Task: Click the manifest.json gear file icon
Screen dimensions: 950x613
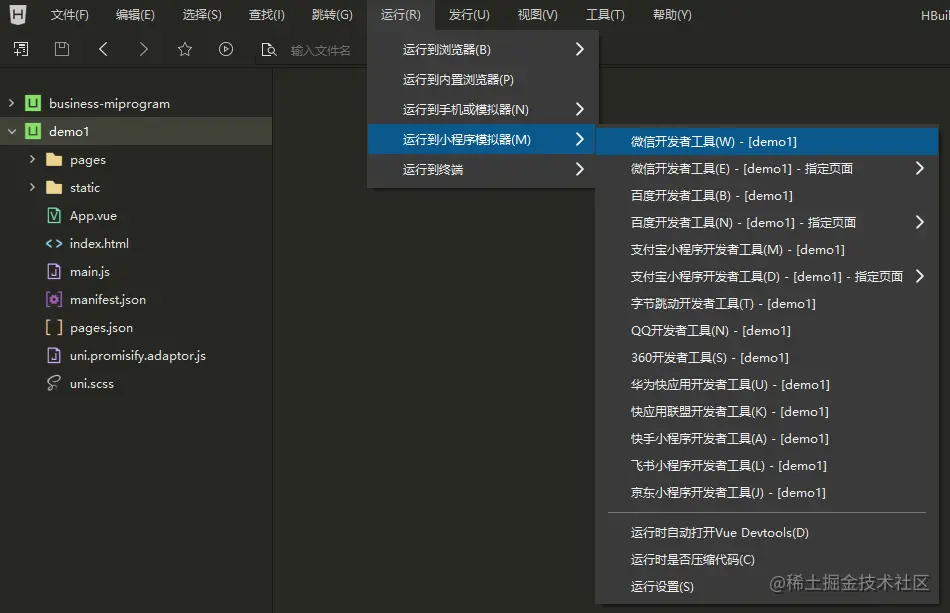Action: 54,299
